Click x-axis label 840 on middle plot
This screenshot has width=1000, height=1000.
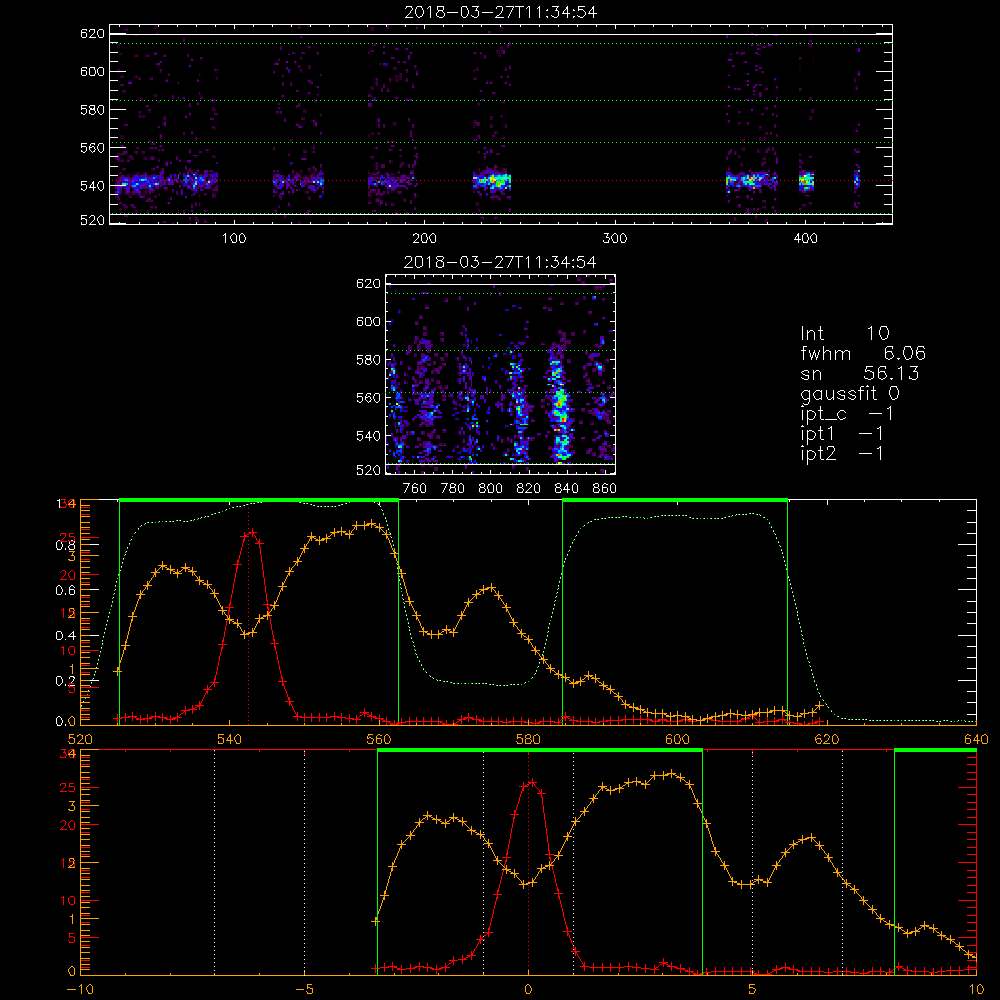tap(566, 489)
